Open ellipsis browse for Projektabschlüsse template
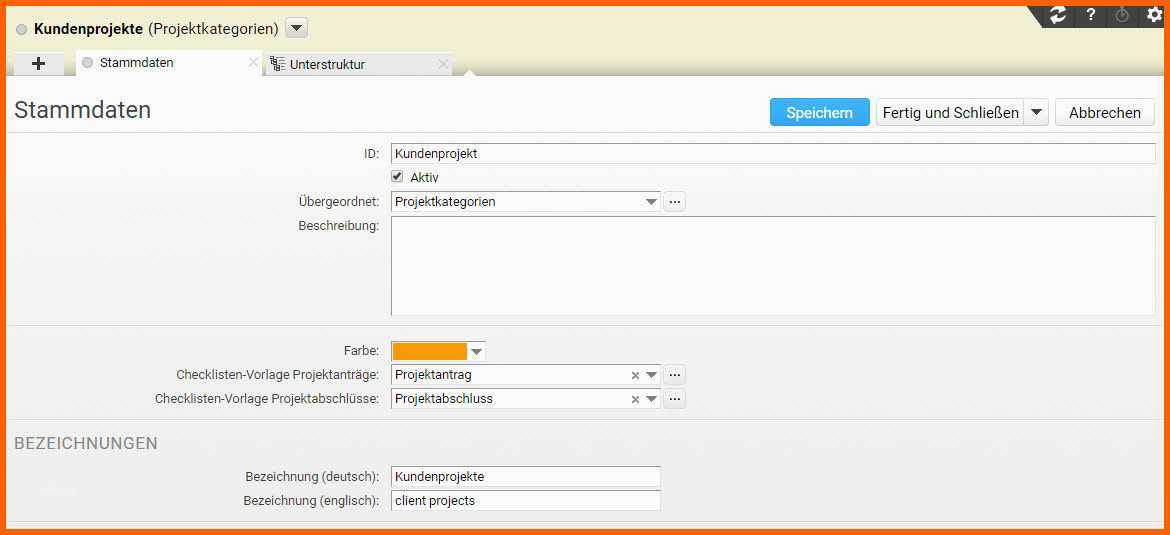 [675, 399]
